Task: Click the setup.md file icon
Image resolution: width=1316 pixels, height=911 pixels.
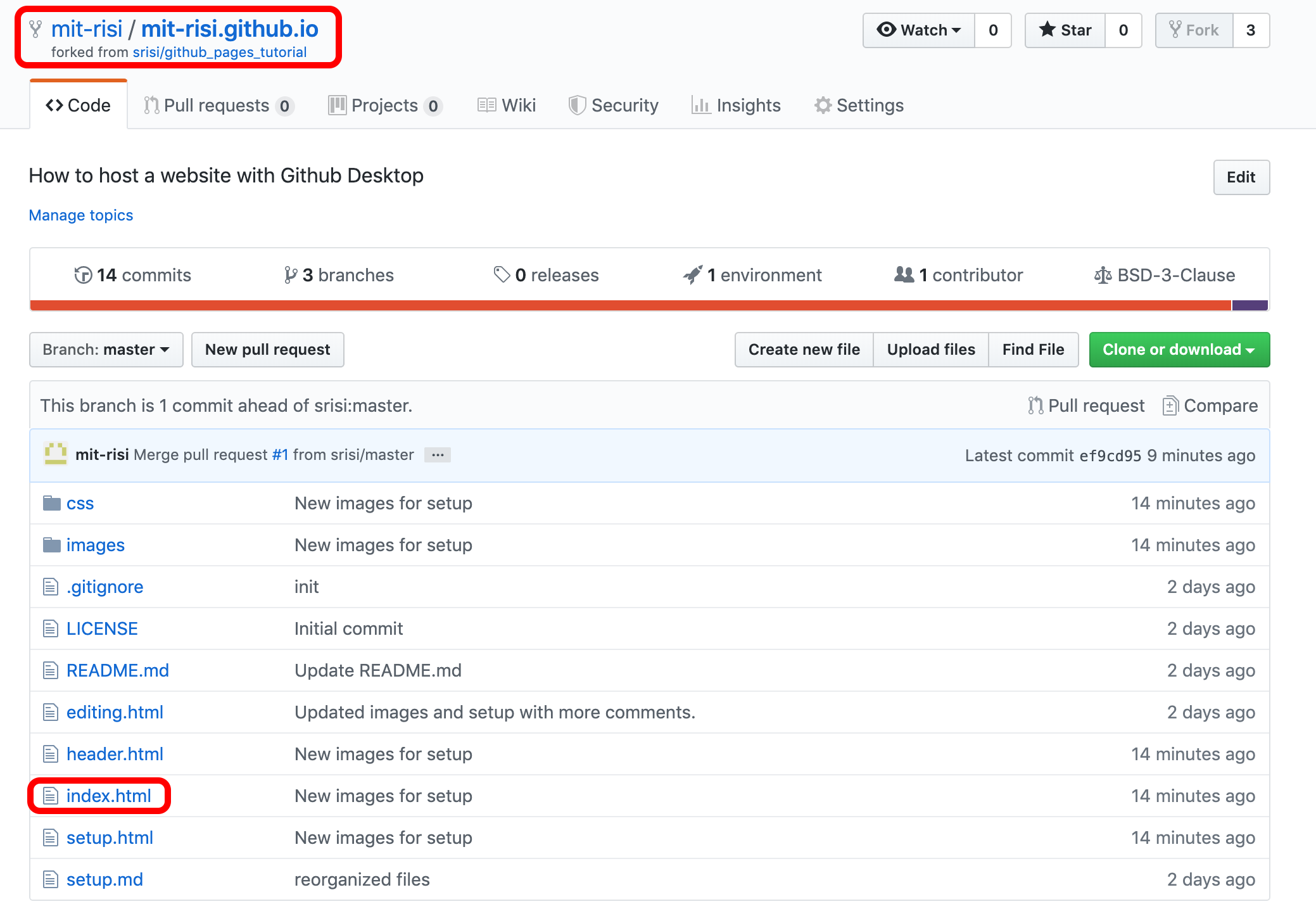Action: point(51,879)
